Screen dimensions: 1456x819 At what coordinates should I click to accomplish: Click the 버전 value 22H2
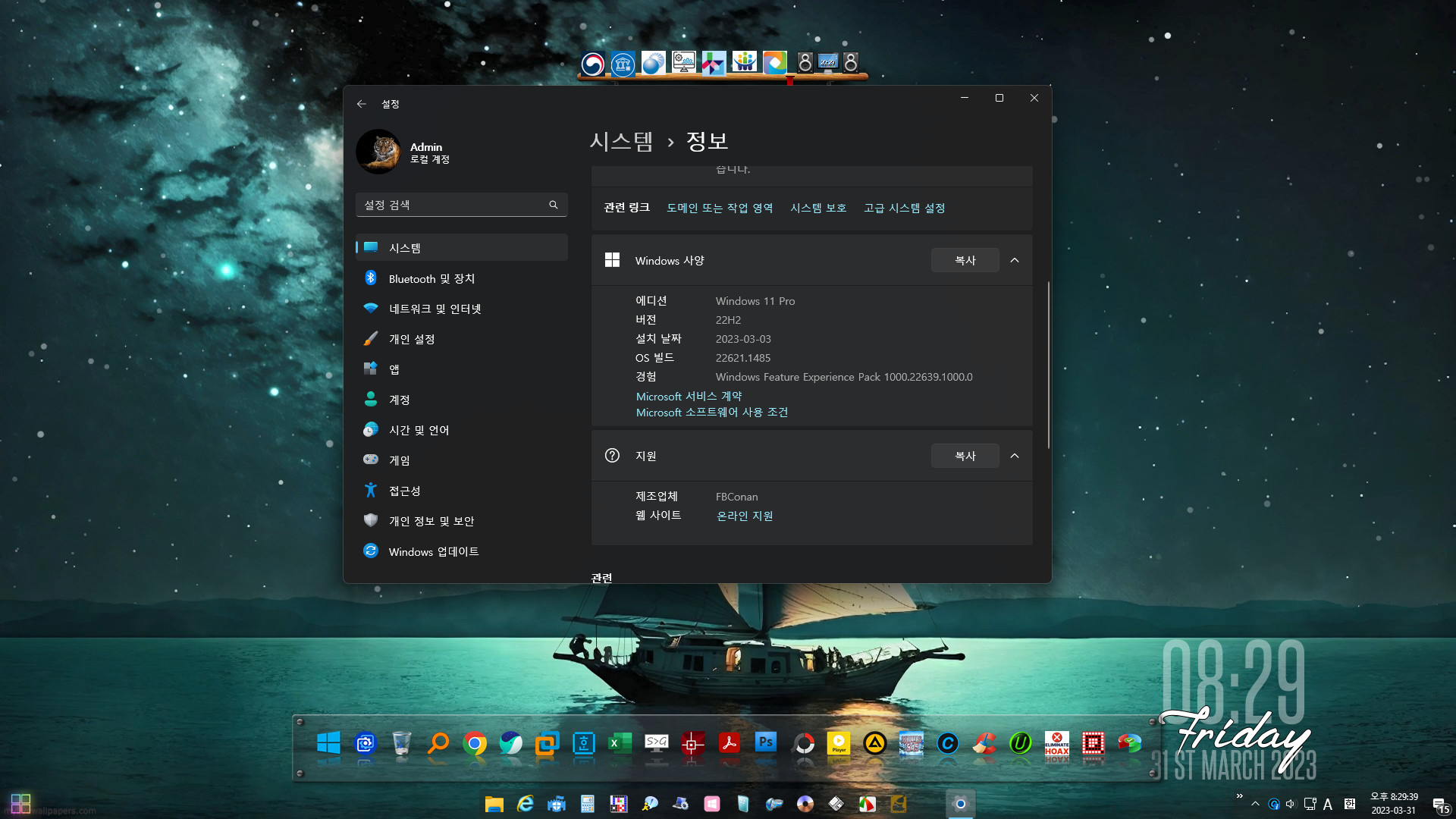pyautogui.click(x=728, y=320)
